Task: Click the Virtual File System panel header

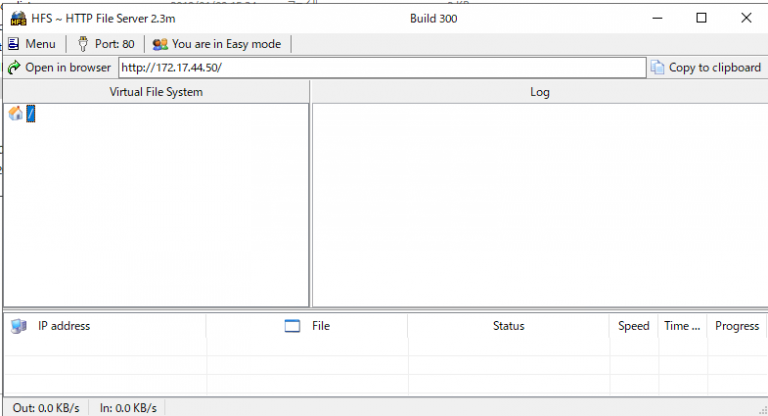Action: point(156,92)
